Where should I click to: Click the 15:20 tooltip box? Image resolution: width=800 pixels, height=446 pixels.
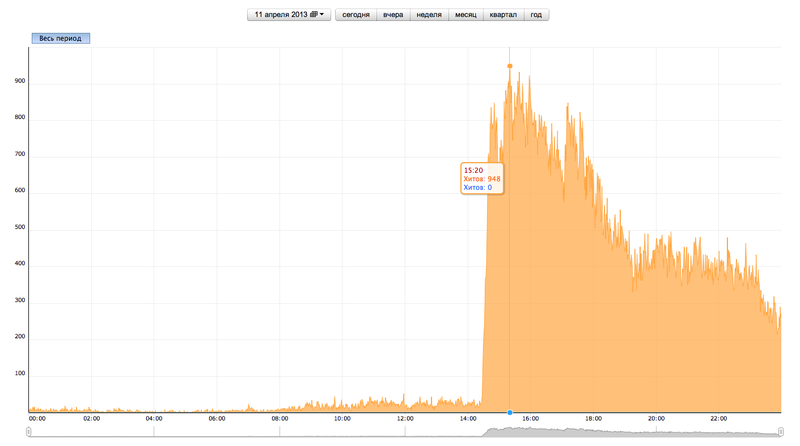coord(482,179)
